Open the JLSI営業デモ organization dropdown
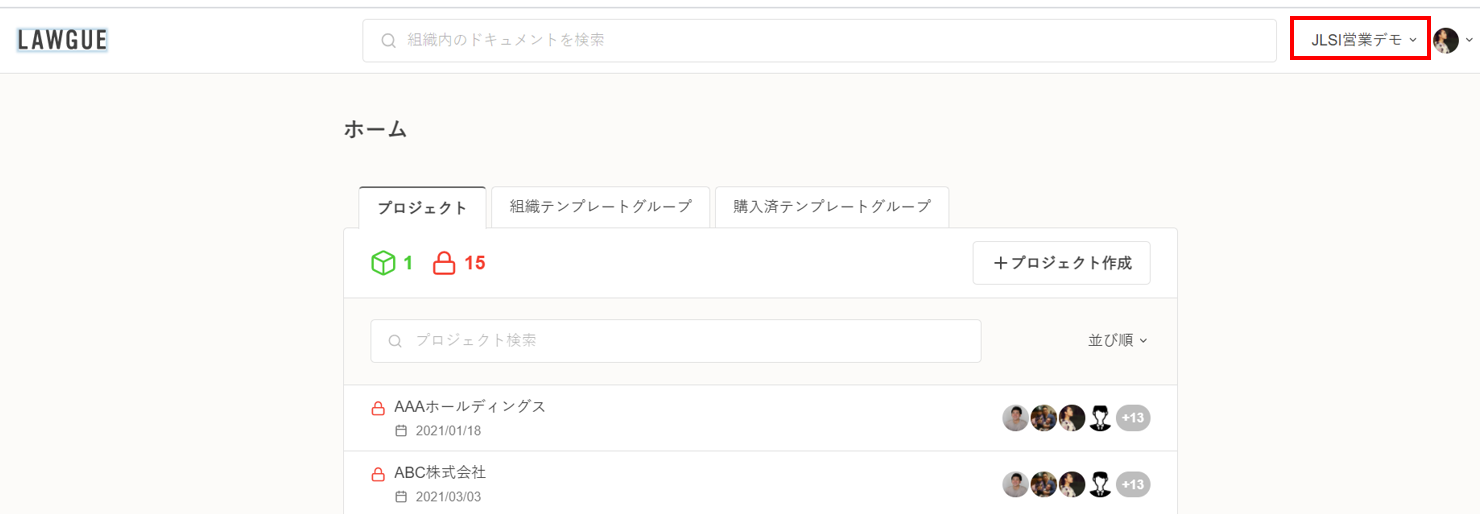1480x514 pixels. click(x=1360, y=40)
